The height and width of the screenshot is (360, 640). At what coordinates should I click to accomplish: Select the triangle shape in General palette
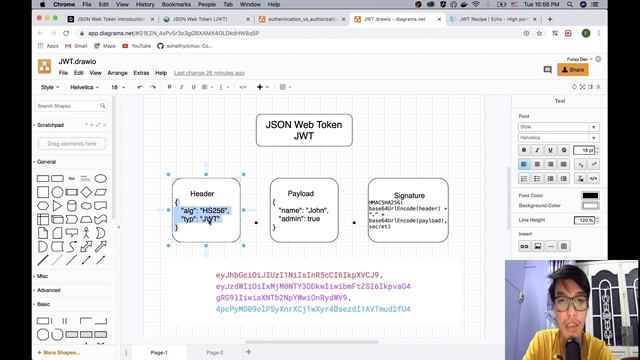[57, 206]
